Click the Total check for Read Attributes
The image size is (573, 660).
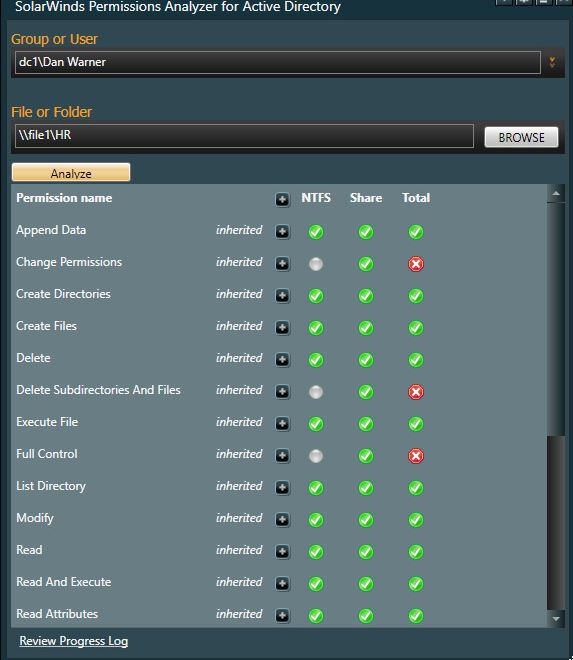(416, 616)
